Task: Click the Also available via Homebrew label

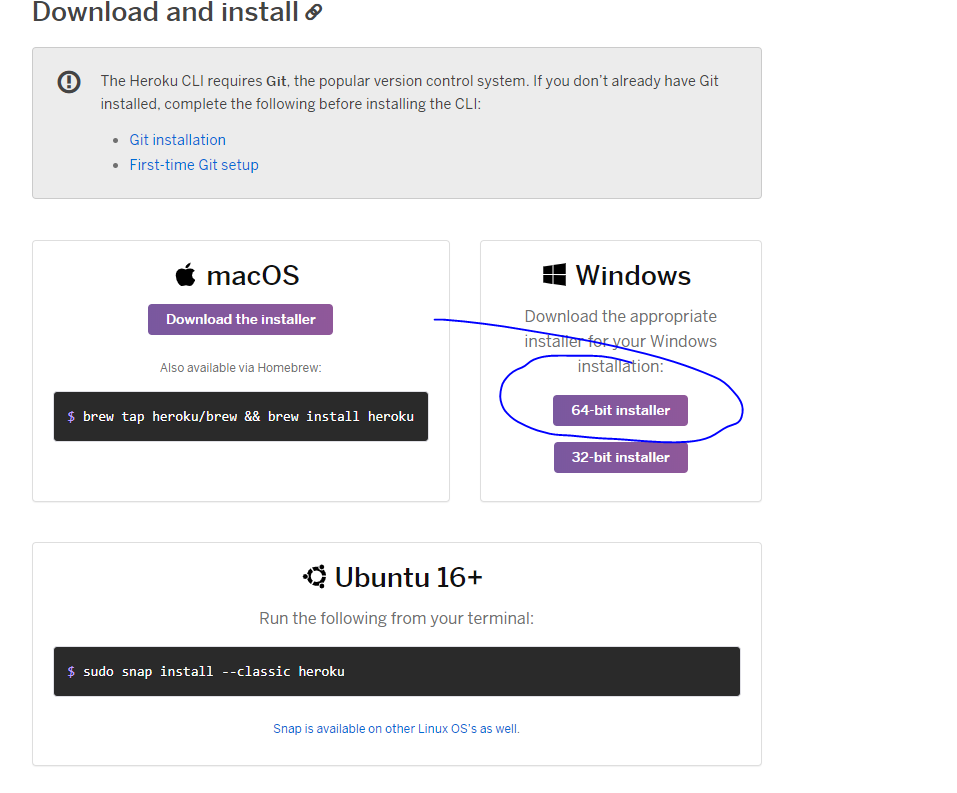Action: point(240,367)
